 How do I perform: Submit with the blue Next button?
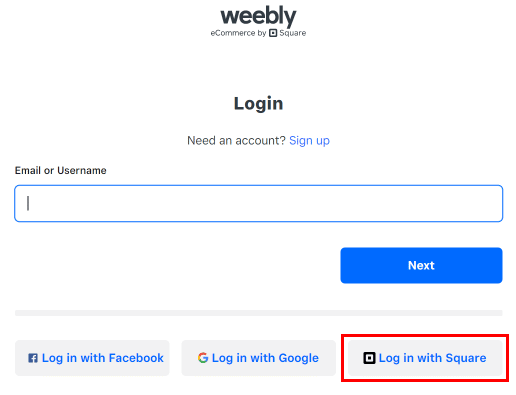tap(421, 265)
